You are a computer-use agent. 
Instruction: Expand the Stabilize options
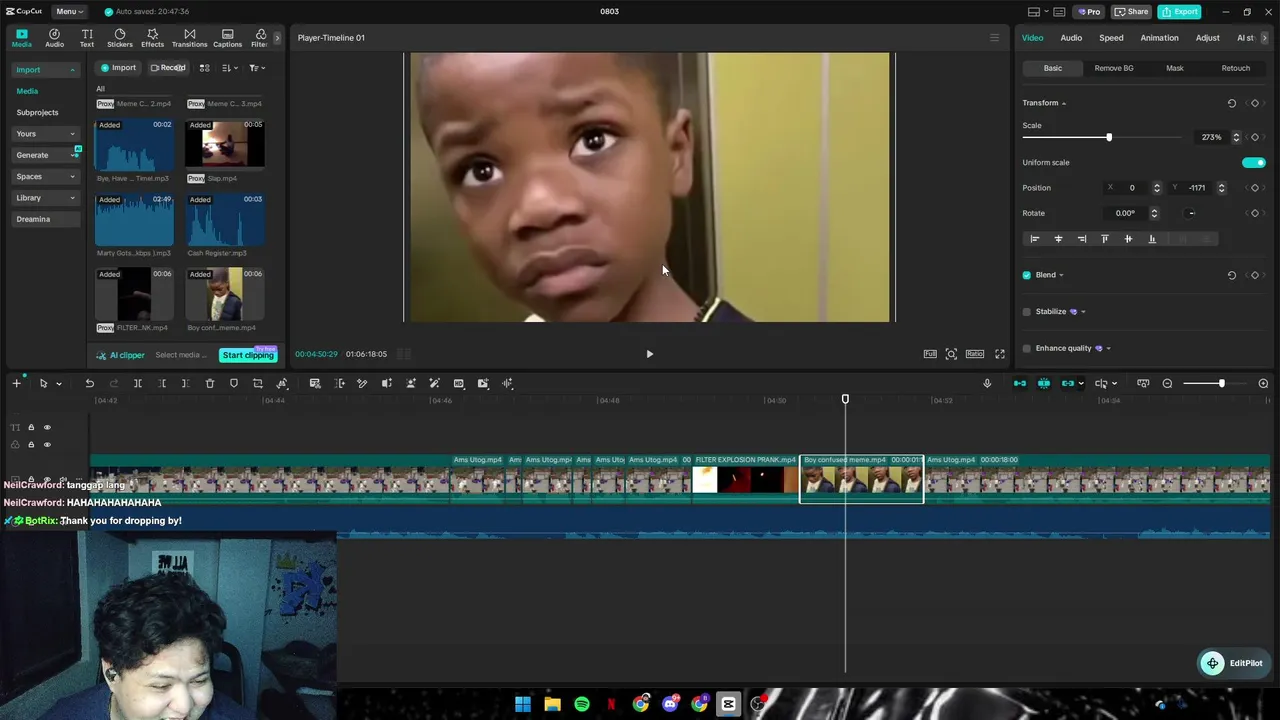pos(1083,312)
